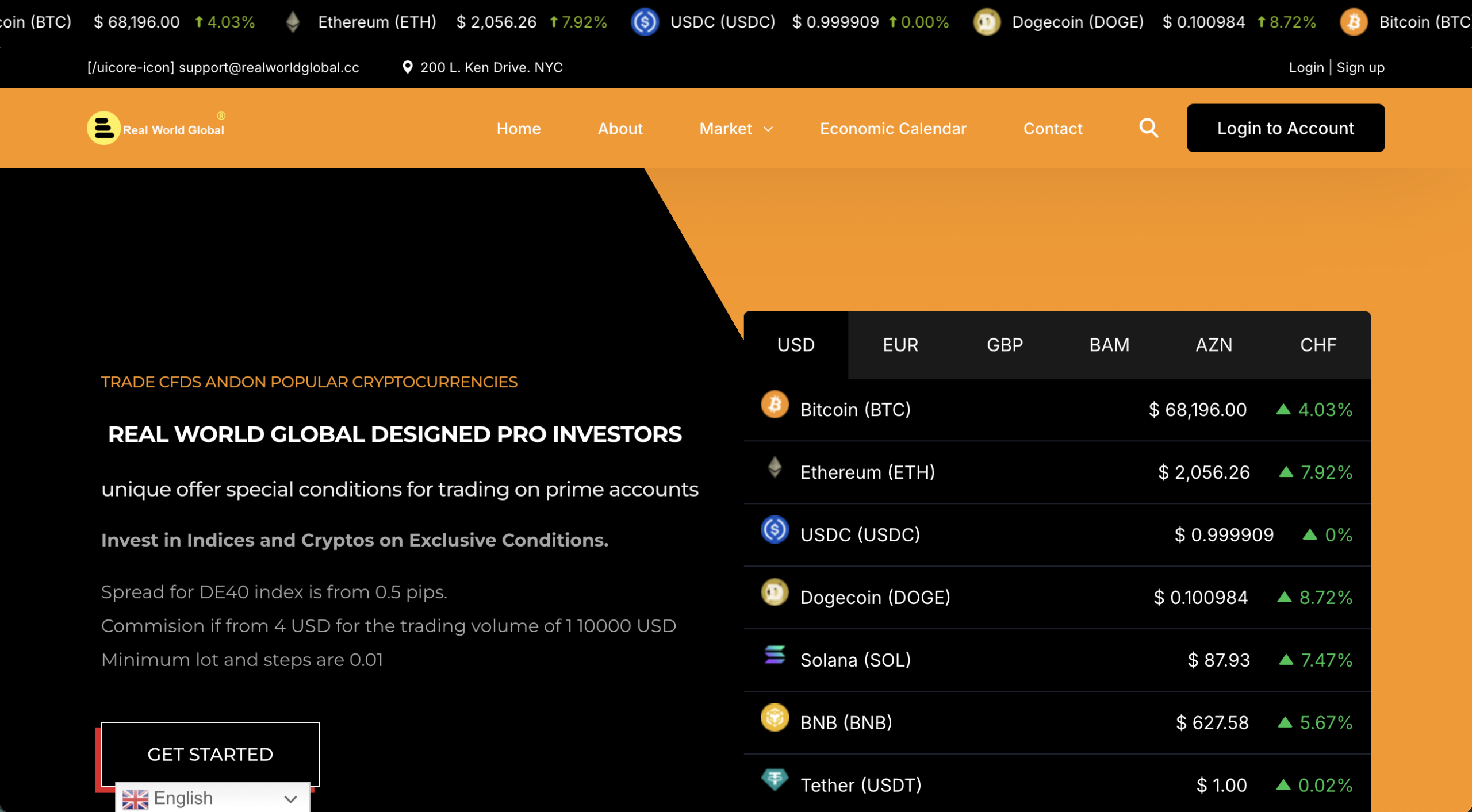Image resolution: width=1472 pixels, height=812 pixels.
Task: Click the location pin icon near the address
Action: [x=407, y=67]
